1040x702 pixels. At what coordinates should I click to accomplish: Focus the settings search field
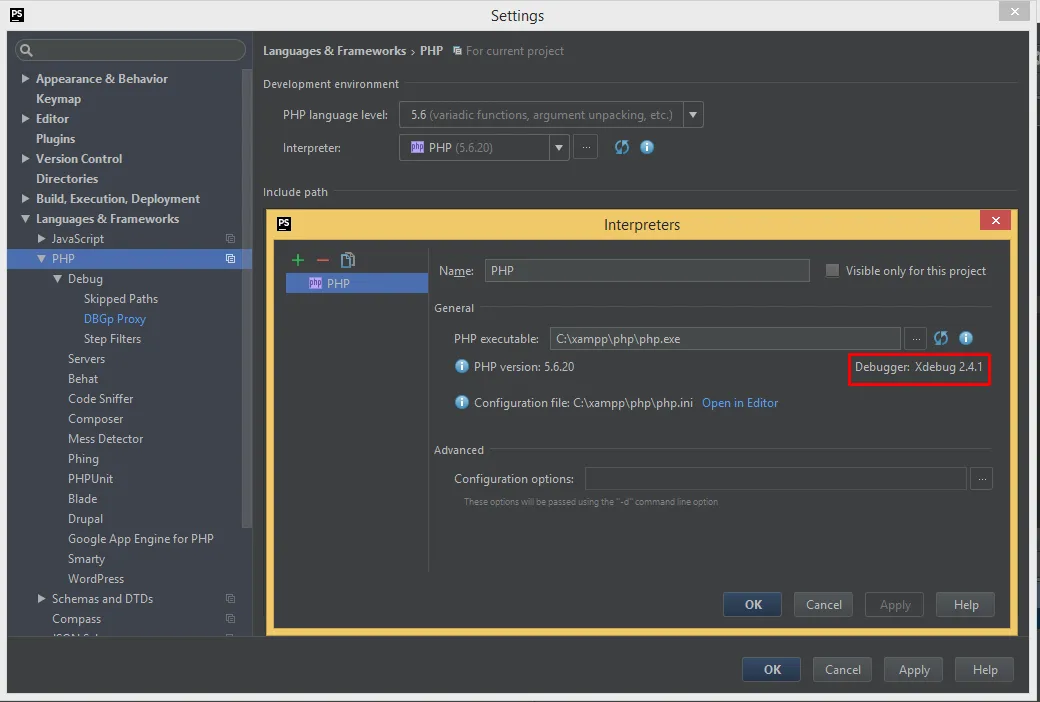point(131,50)
